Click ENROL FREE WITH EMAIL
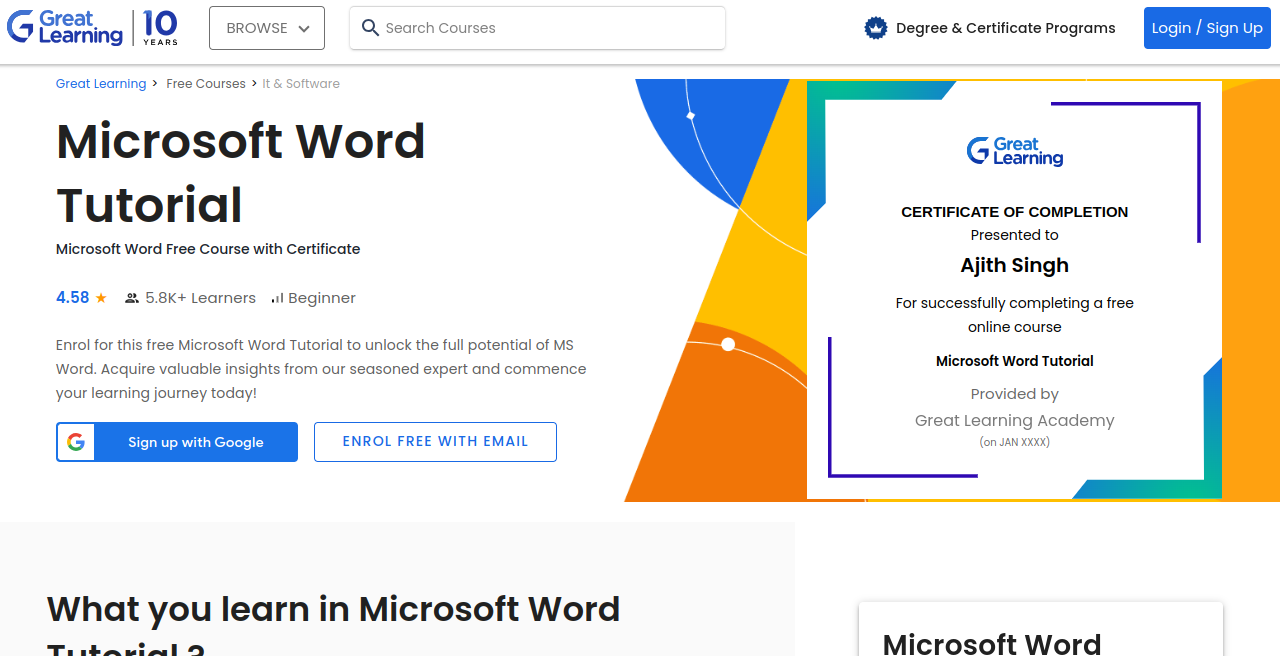The width and height of the screenshot is (1280, 656). click(435, 441)
